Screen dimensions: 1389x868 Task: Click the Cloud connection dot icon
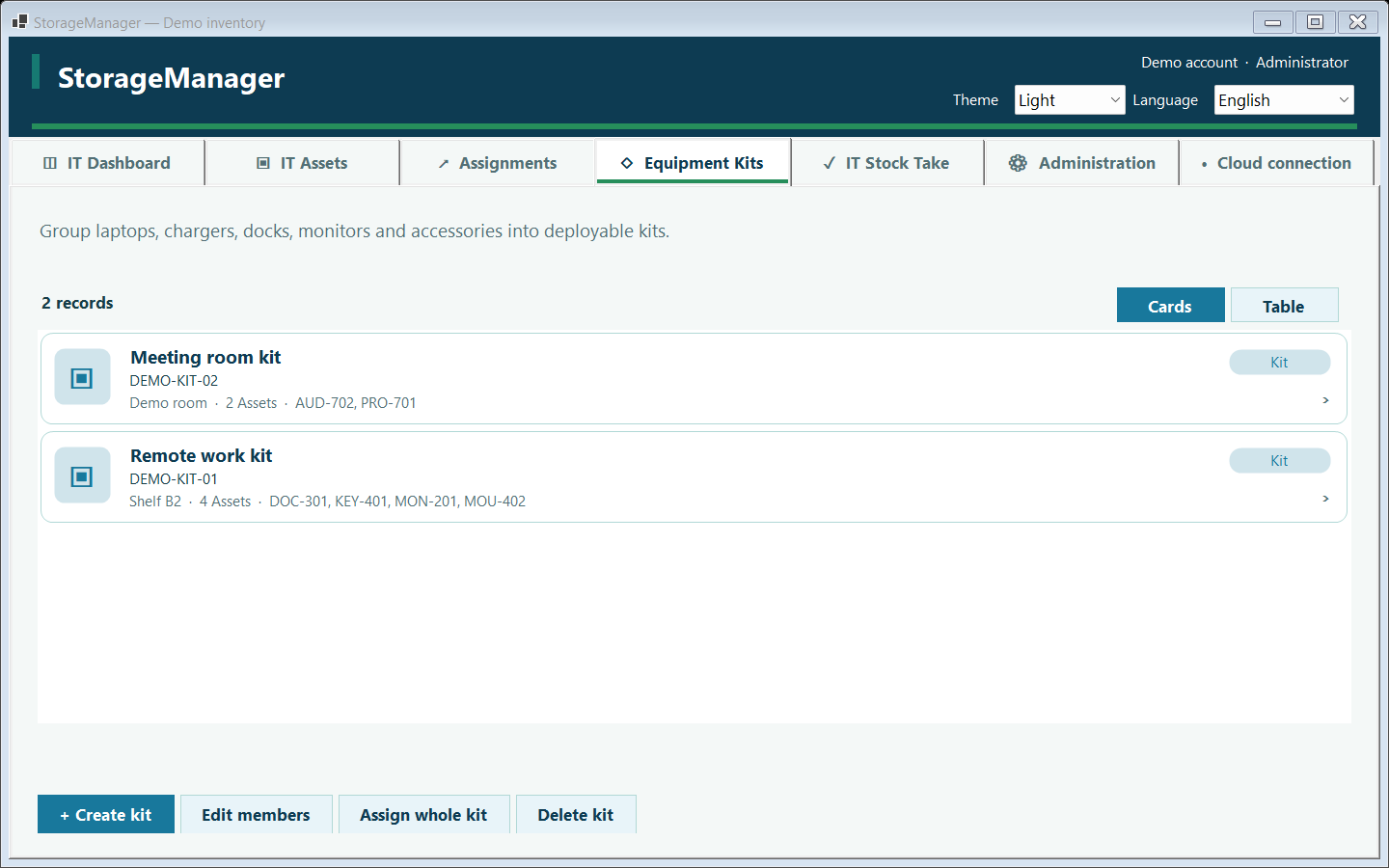click(x=1204, y=165)
